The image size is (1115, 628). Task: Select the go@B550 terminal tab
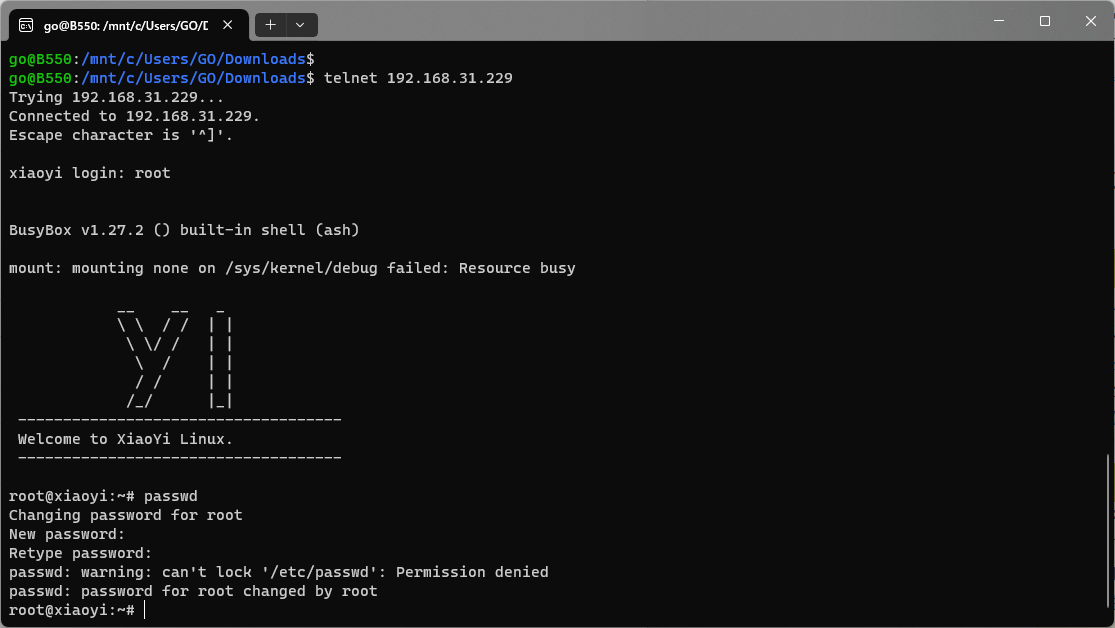129,25
